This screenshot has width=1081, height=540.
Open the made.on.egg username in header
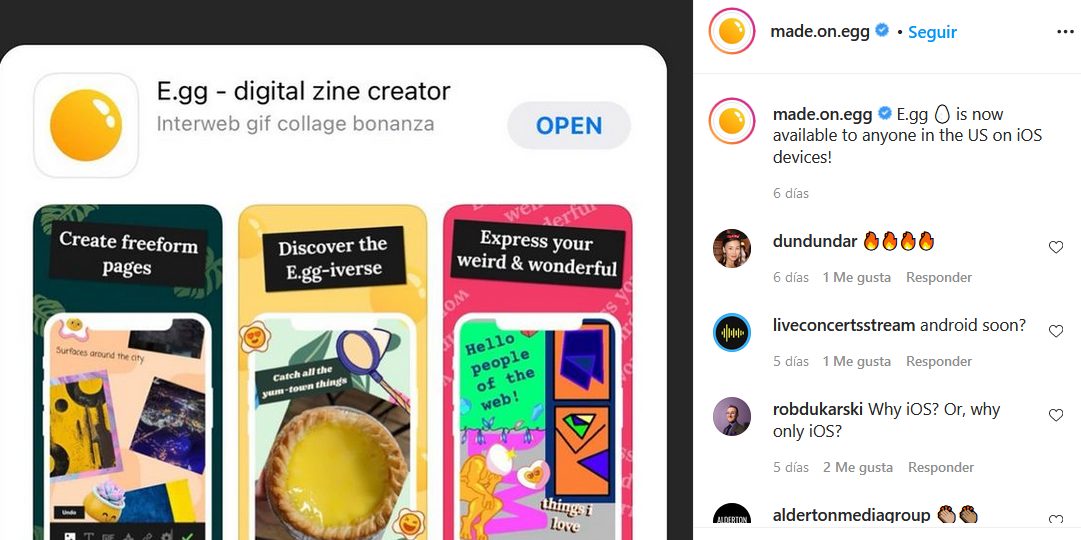(820, 32)
